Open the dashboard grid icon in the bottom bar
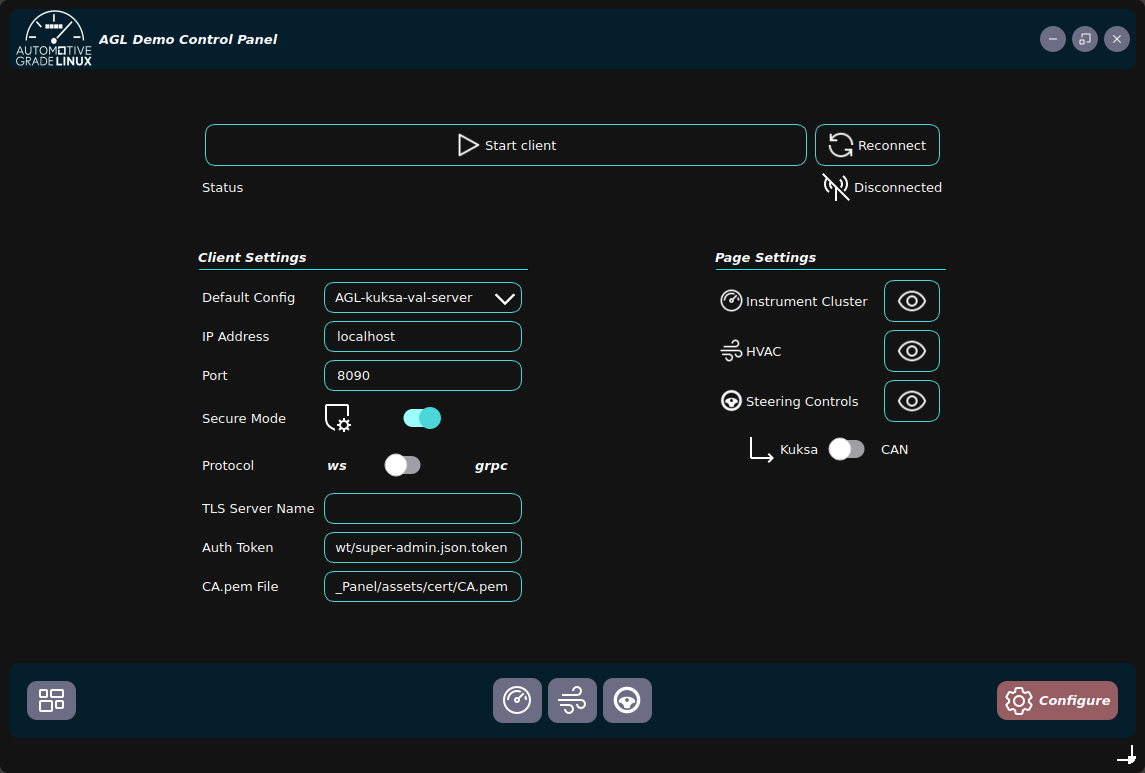Viewport: 1145px width, 773px height. tap(51, 700)
